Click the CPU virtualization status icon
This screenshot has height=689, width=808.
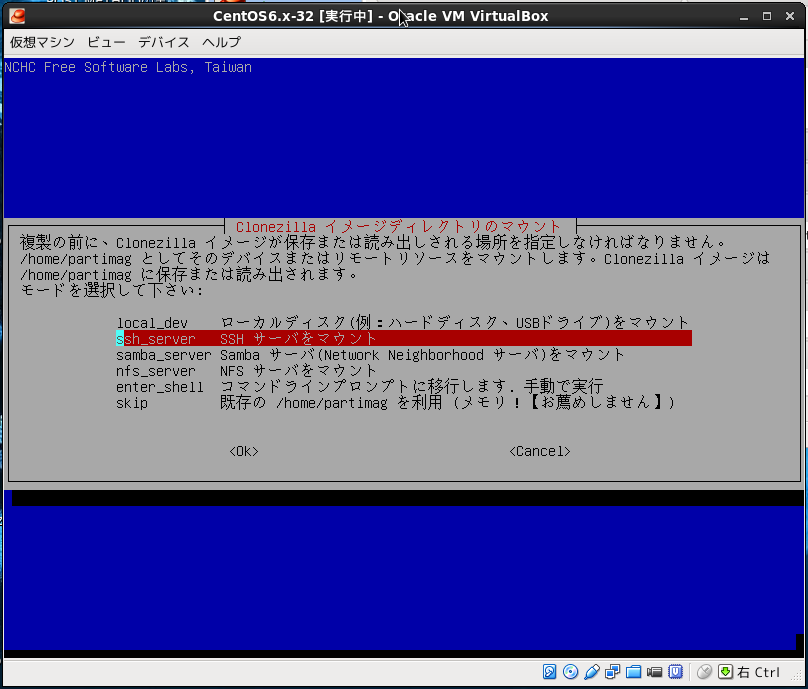pyautogui.click(x=676, y=672)
